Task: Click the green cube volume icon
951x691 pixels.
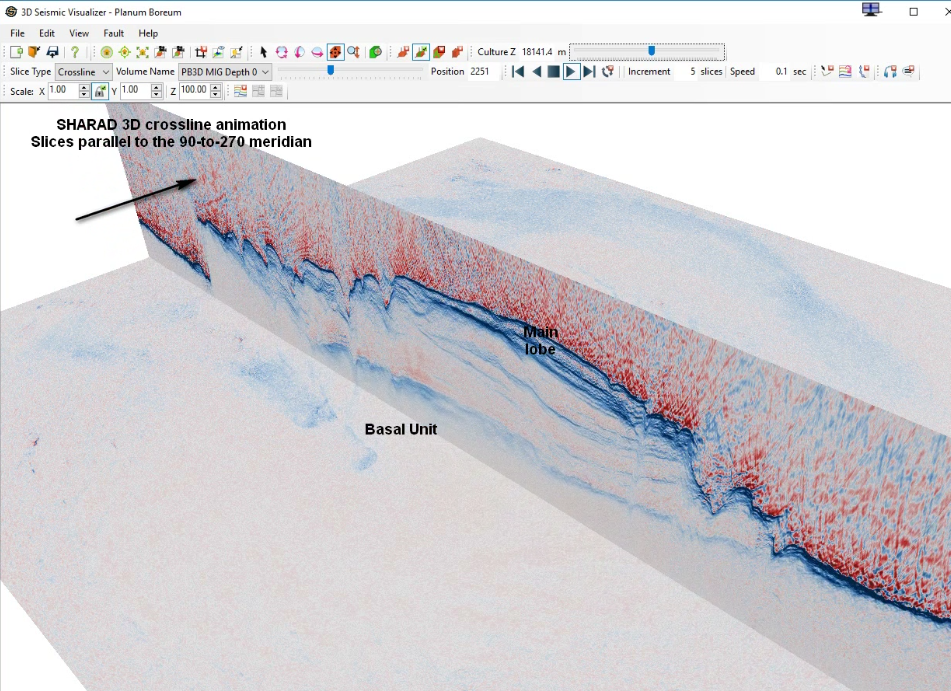Action: pos(375,52)
